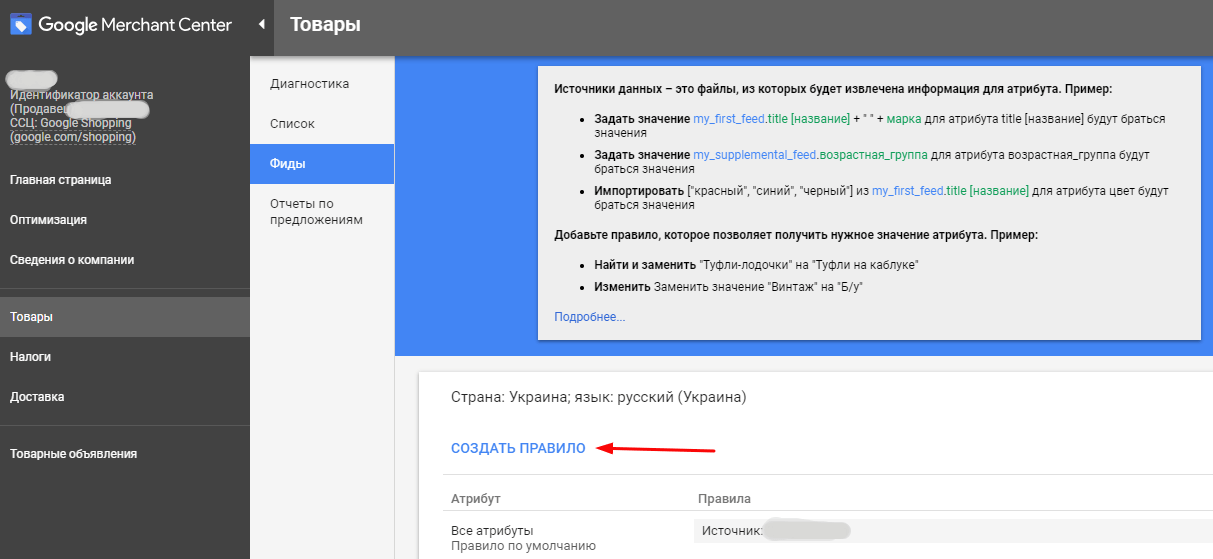Click the Идентификатор аккаунта text
The height and width of the screenshot is (559, 1213).
tap(82, 95)
